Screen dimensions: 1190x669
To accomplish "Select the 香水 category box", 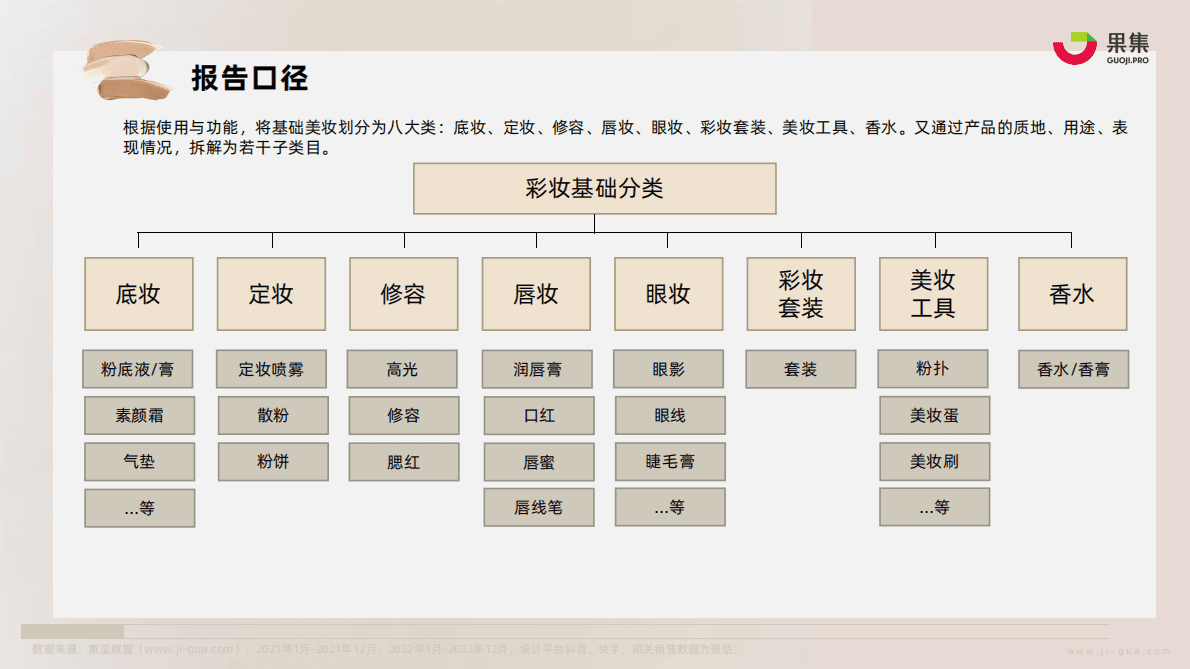I will [x=1072, y=294].
